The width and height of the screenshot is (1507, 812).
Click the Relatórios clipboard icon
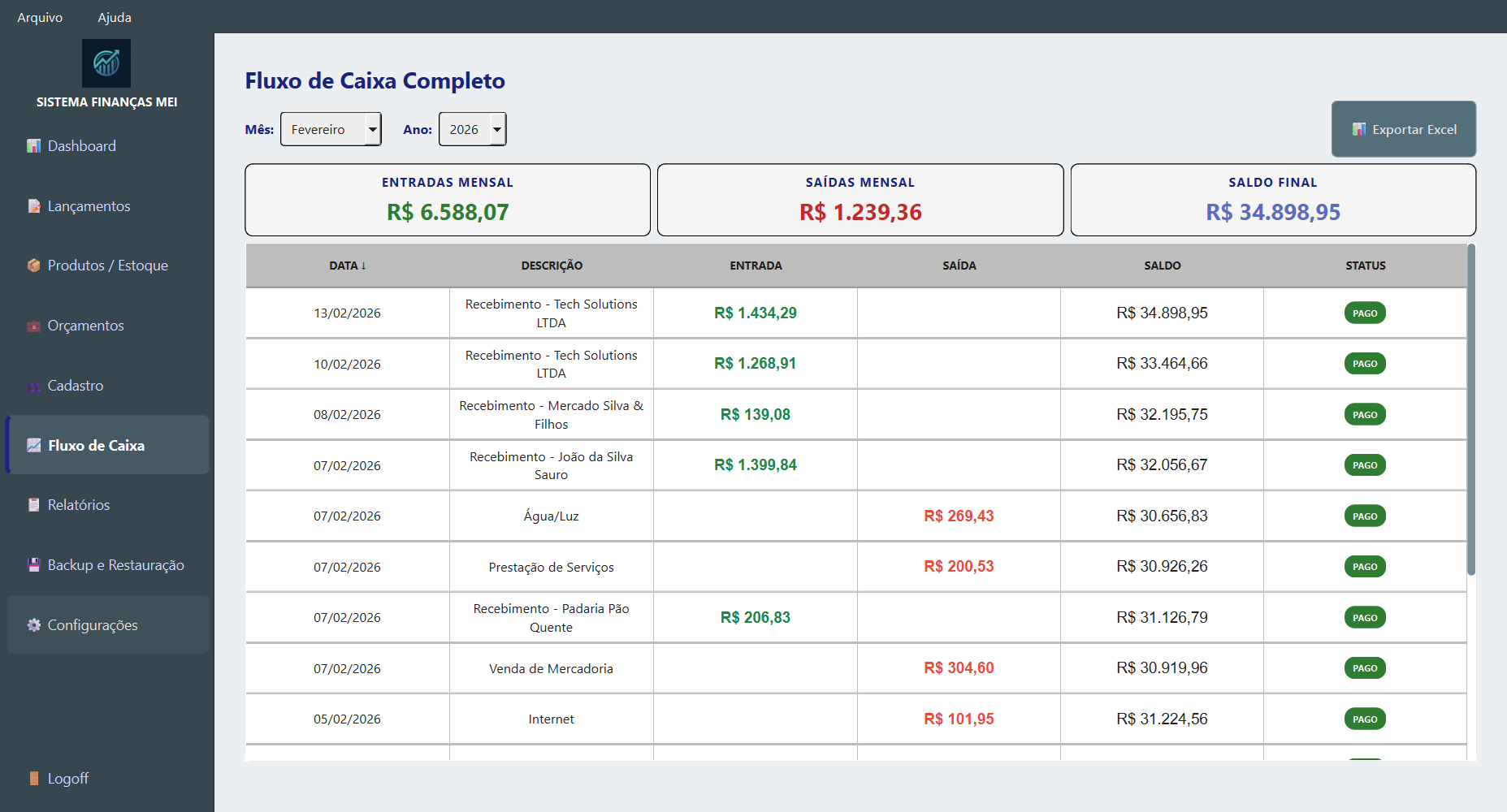pyautogui.click(x=33, y=505)
